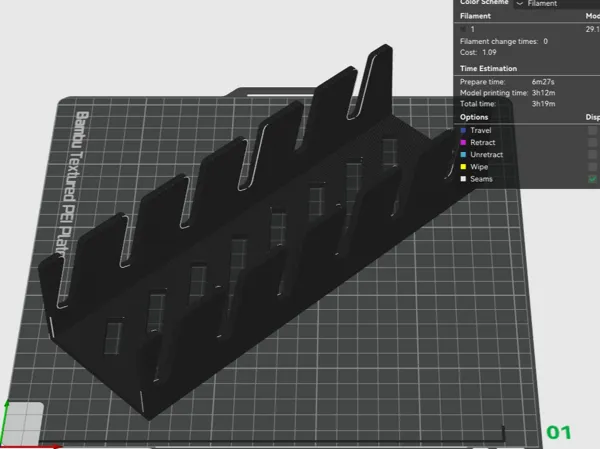Click the Model printing time value 3h12m
600x449 pixels.
click(543, 93)
